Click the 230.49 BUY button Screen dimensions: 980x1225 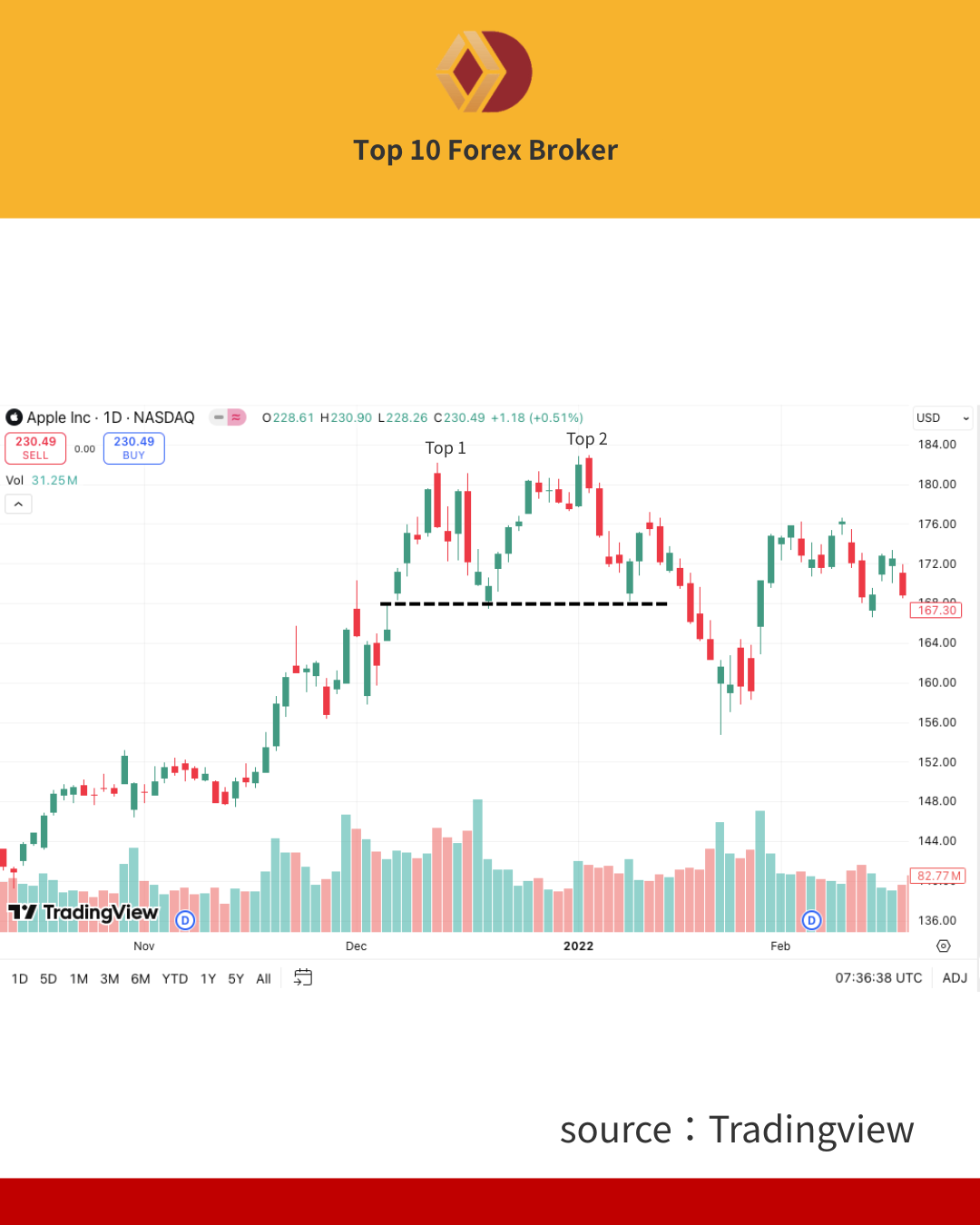pyautogui.click(x=134, y=448)
